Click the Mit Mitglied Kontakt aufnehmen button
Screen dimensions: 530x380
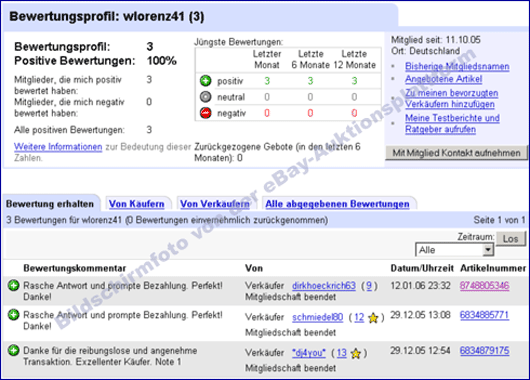point(456,153)
